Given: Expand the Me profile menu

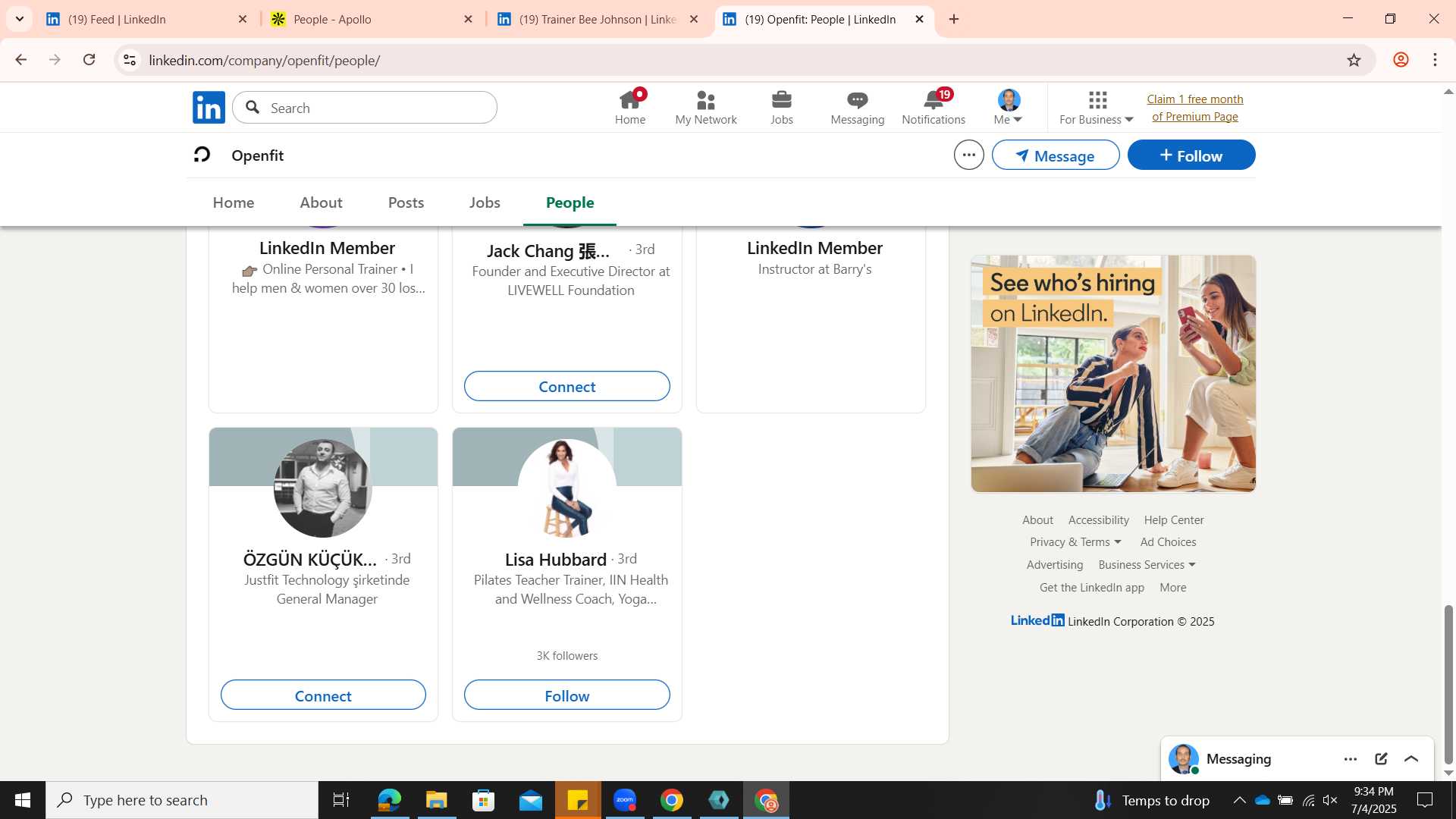Looking at the screenshot, I should [1009, 108].
